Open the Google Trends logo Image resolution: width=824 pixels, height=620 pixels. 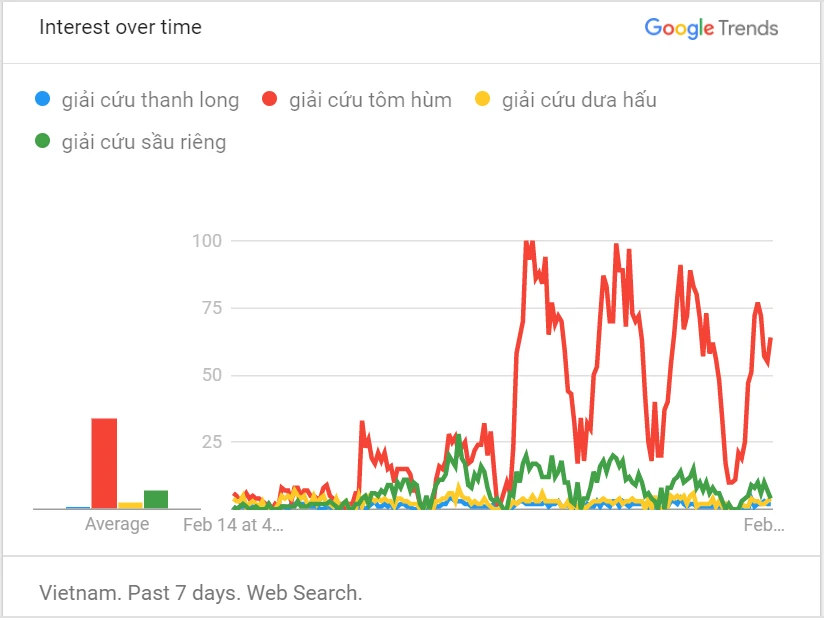(x=711, y=28)
